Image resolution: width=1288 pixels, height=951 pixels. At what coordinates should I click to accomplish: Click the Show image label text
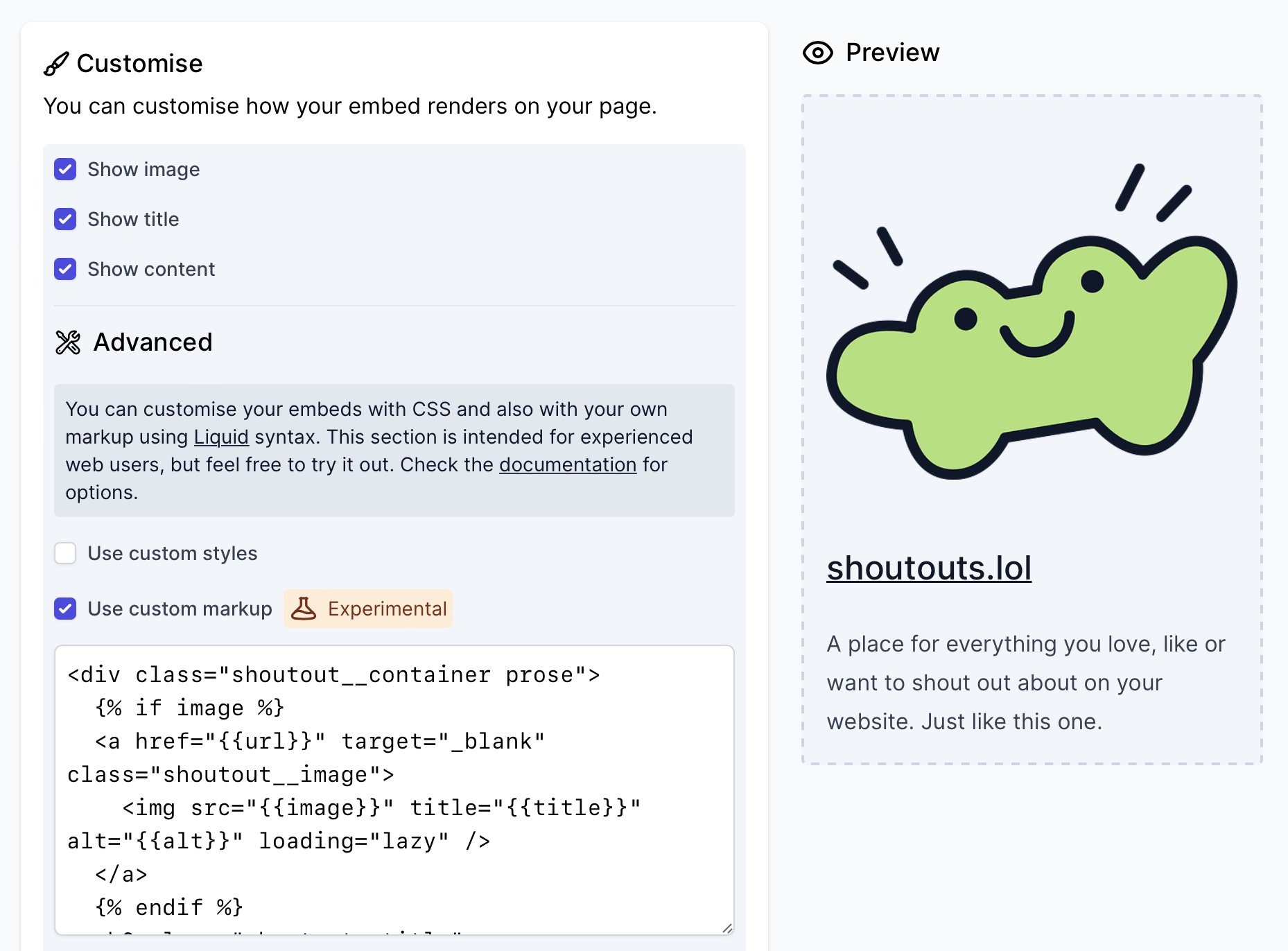(x=143, y=170)
